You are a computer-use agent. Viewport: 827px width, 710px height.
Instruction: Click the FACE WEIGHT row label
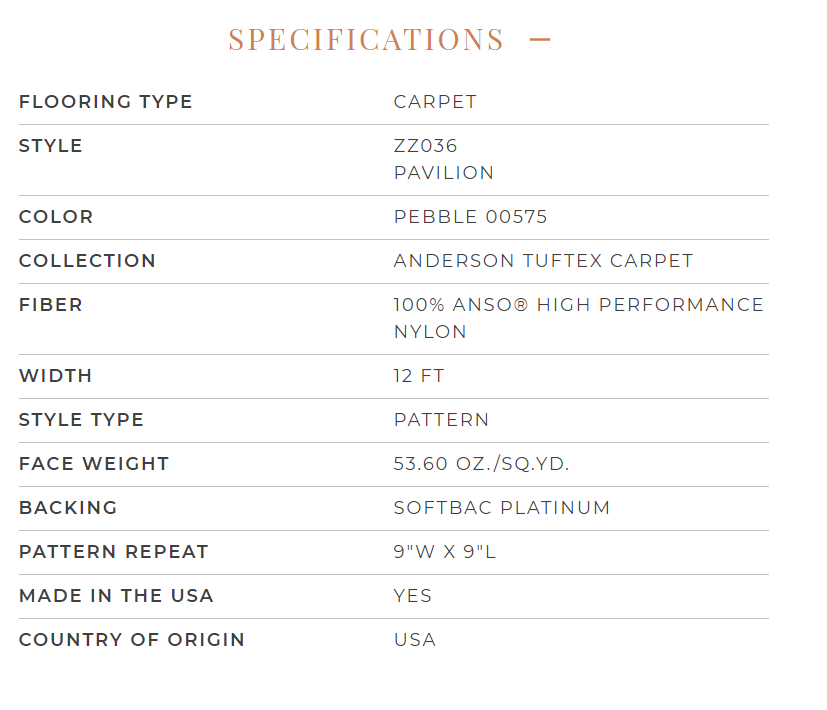click(94, 464)
